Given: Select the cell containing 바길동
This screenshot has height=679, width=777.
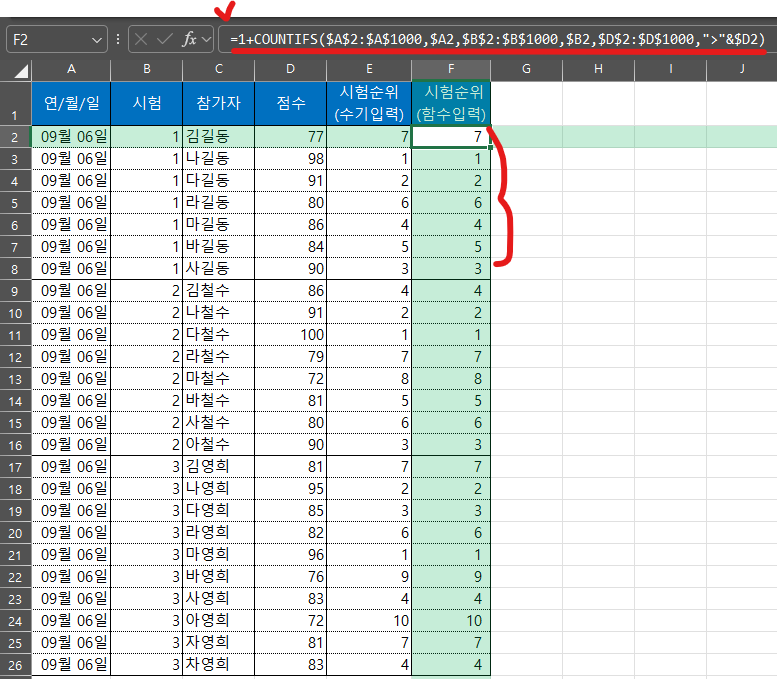Looking at the screenshot, I should 219,246.
